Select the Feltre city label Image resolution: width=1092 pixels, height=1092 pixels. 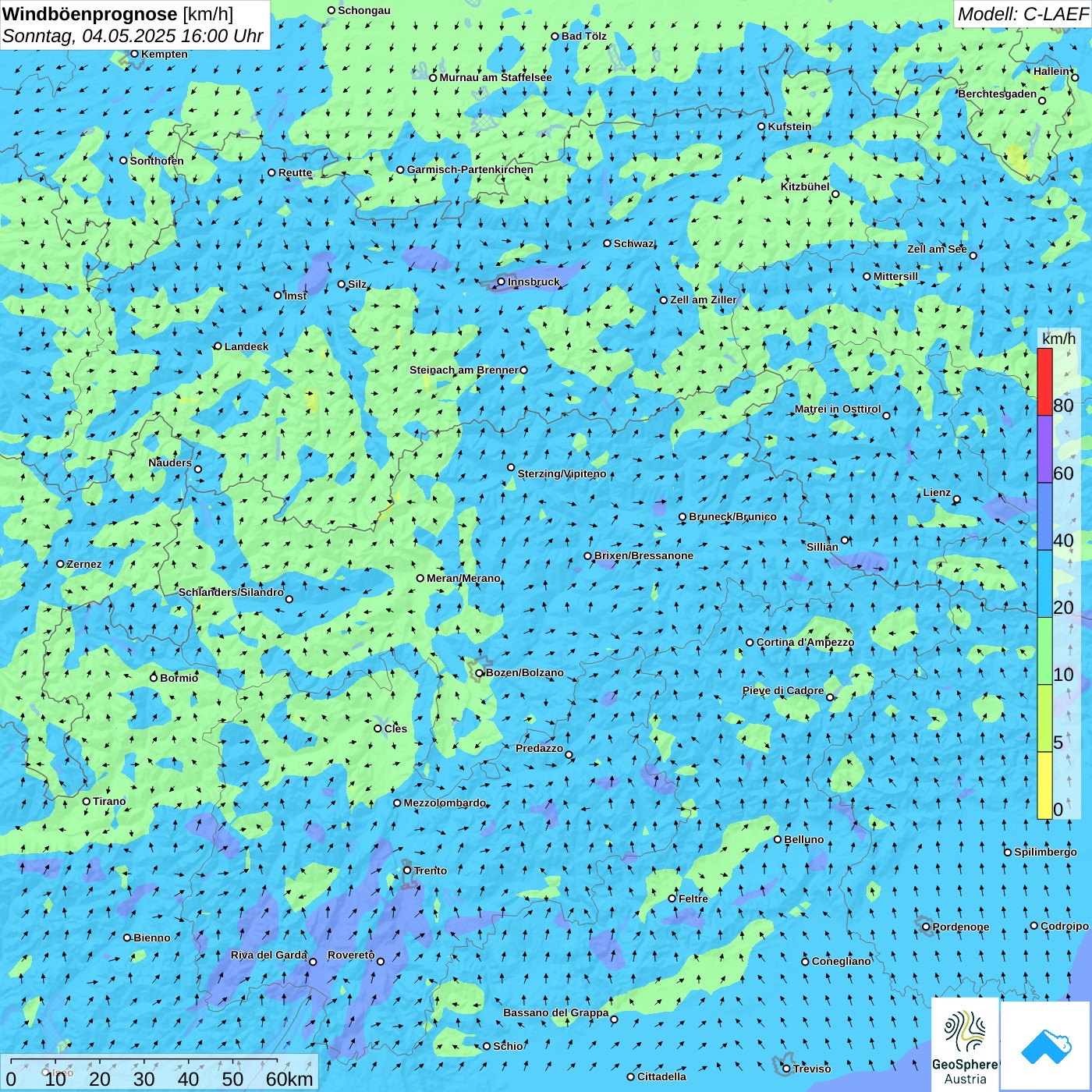tap(693, 899)
